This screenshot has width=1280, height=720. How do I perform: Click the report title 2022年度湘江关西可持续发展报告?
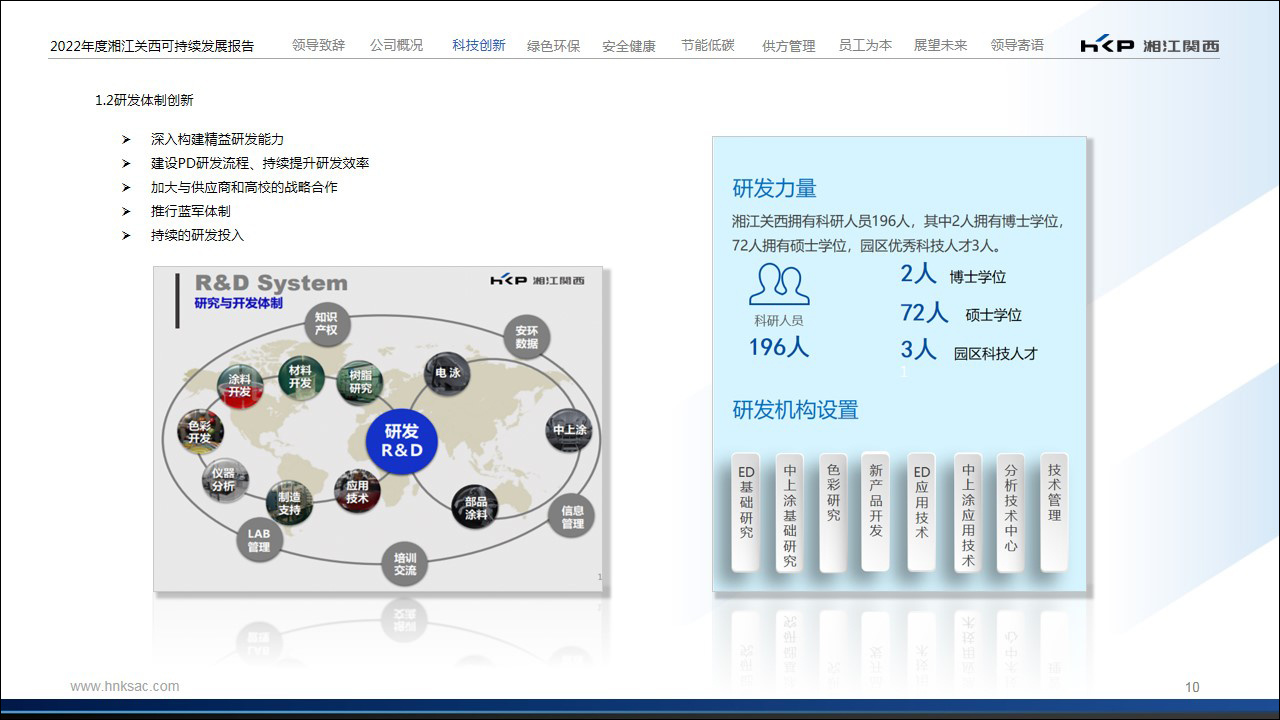pyautogui.click(x=152, y=46)
